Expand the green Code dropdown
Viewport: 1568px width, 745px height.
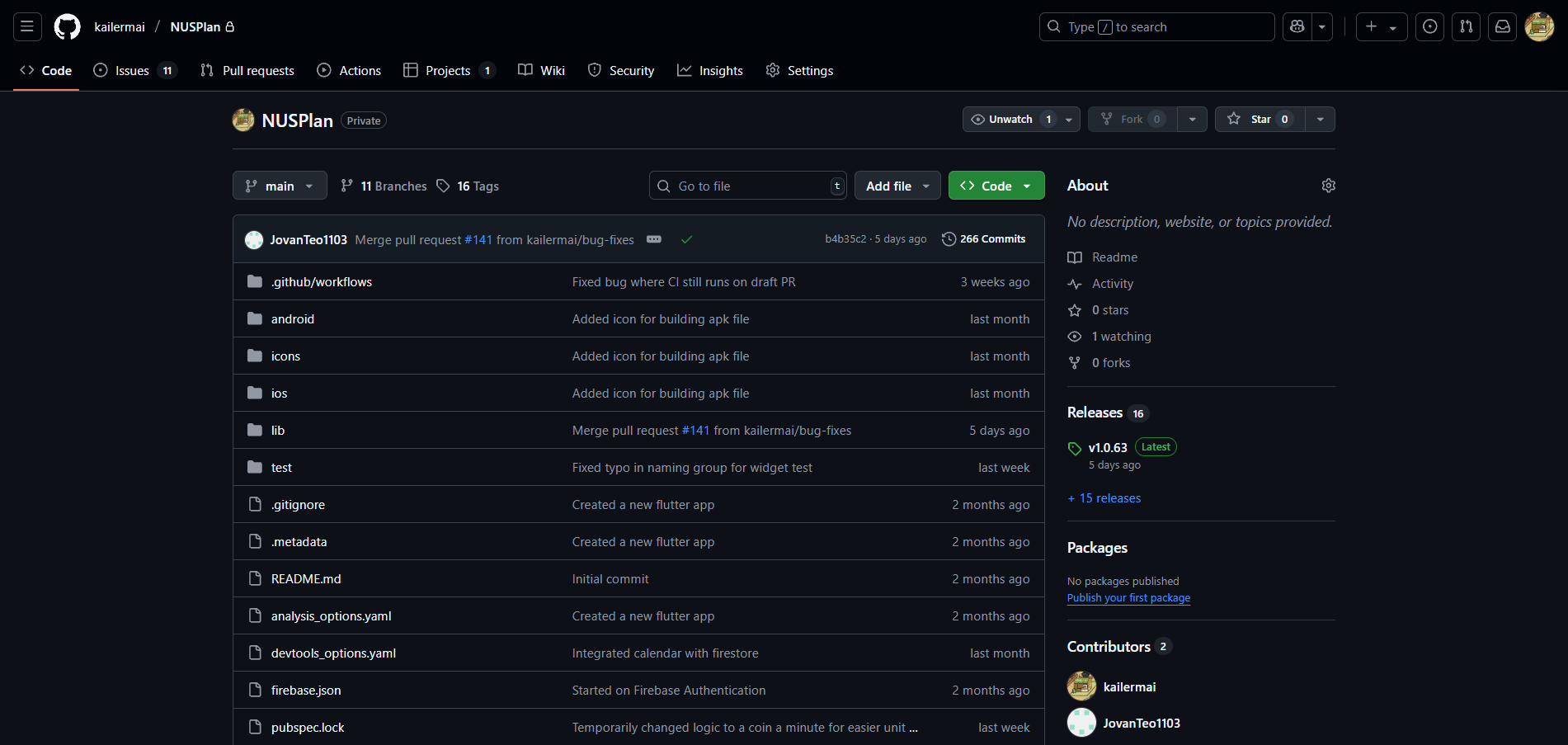pos(996,186)
